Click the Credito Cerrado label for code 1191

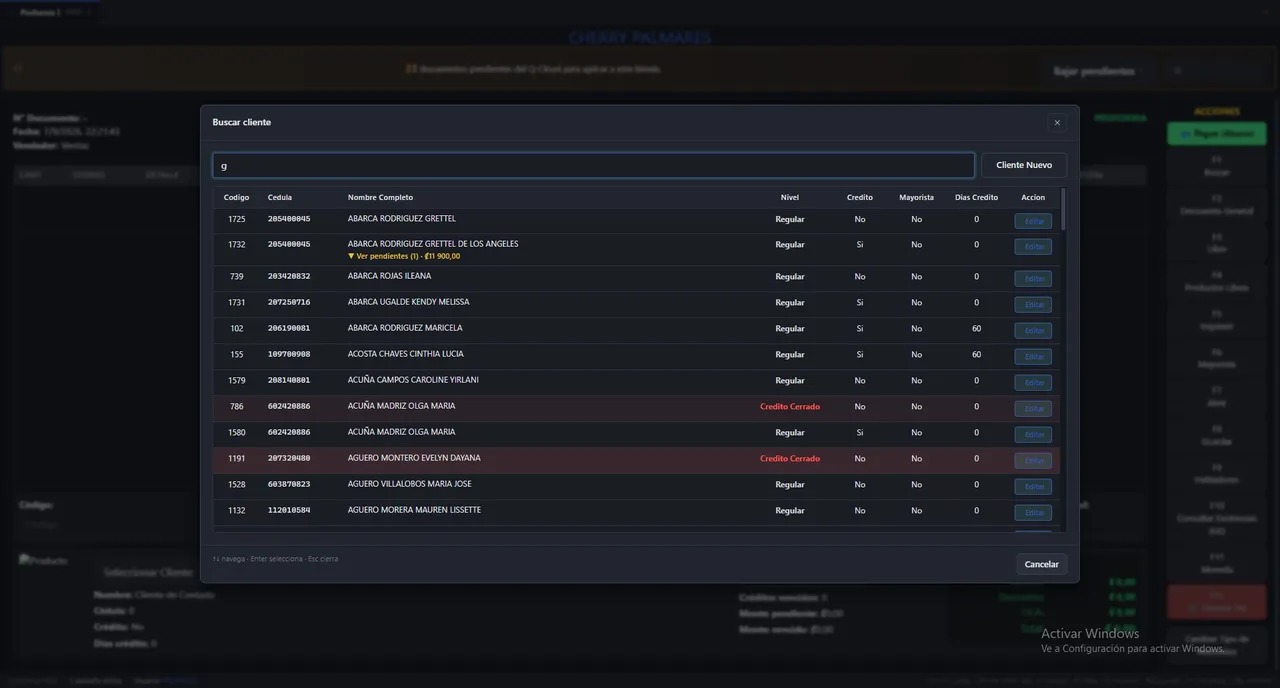point(790,458)
